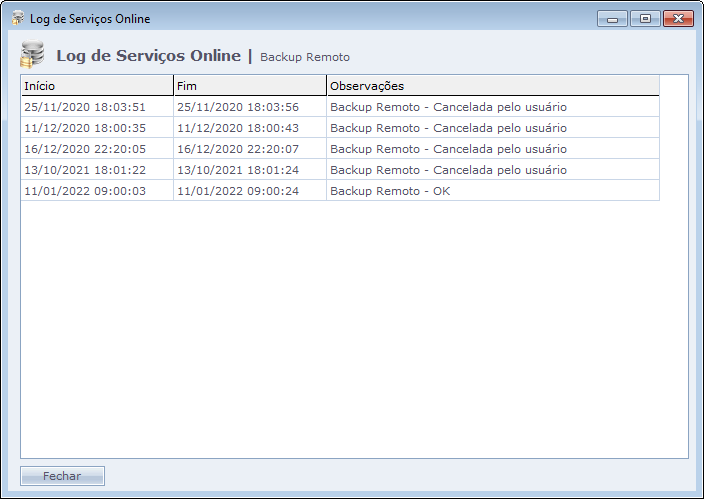Click end time 11/01/2022 09:00:24 cell
Image resolution: width=704 pixels, height=499 pixels.
238,191
